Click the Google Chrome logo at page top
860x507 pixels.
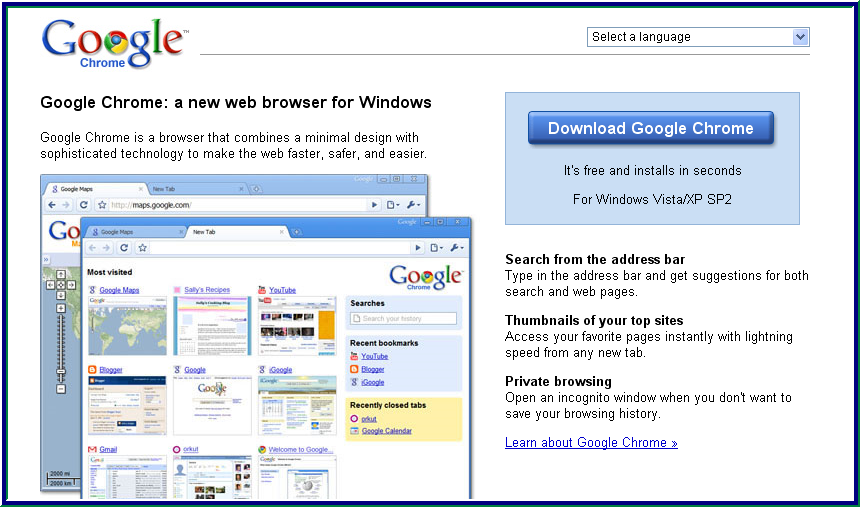(114, 44)
